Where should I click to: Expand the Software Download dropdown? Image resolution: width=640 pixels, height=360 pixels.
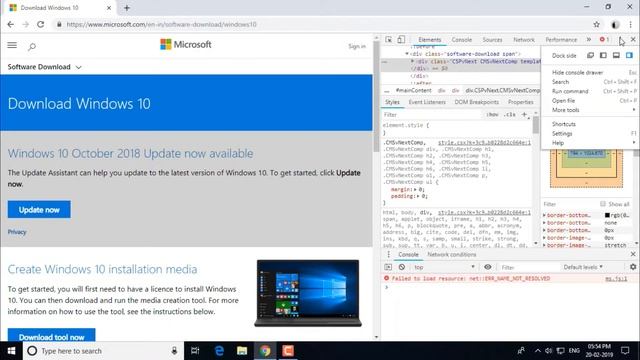[x=44, y=67]
